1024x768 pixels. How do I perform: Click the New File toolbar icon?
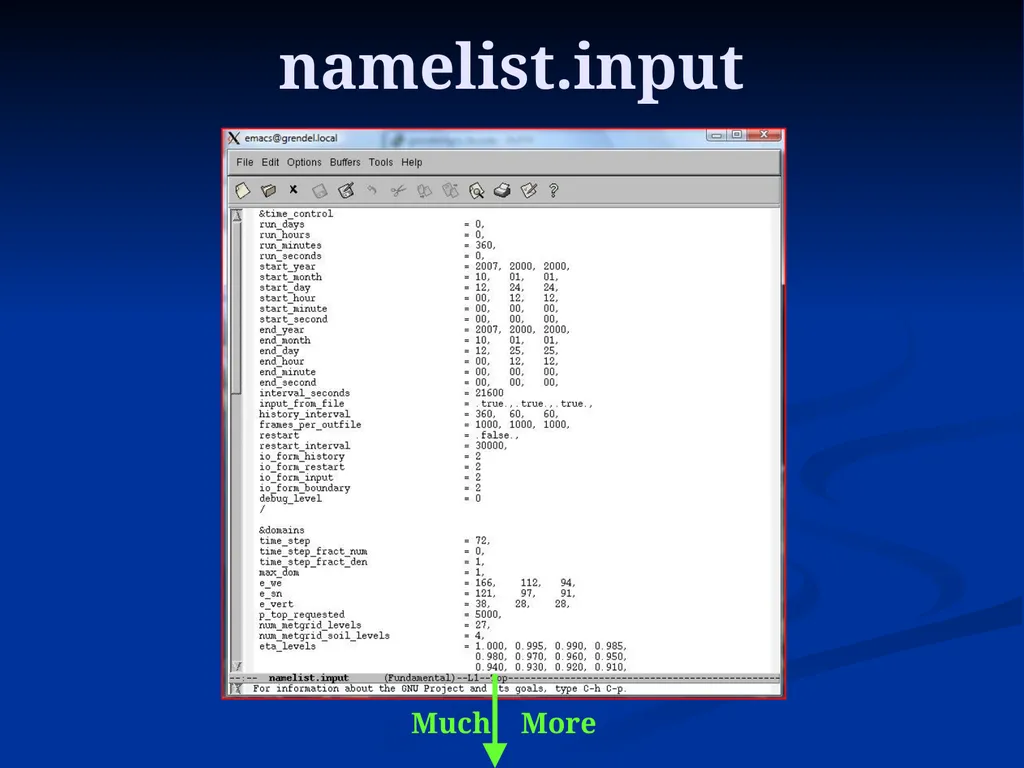[x=243, y=190]
